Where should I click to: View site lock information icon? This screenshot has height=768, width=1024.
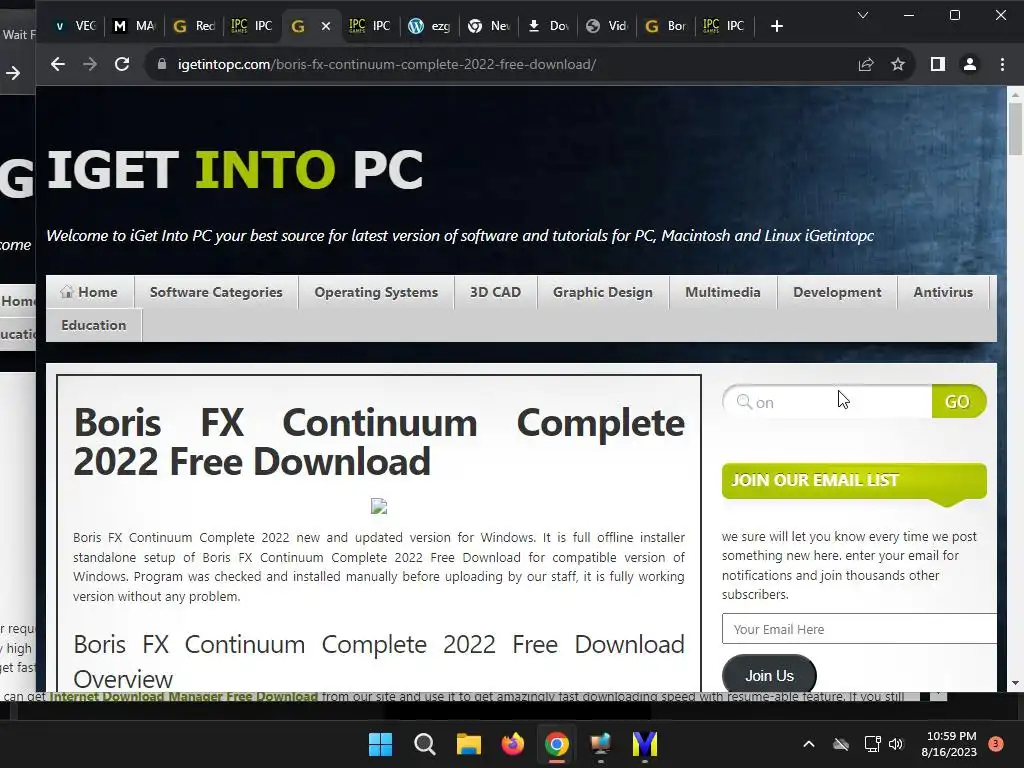coord(162,64)
